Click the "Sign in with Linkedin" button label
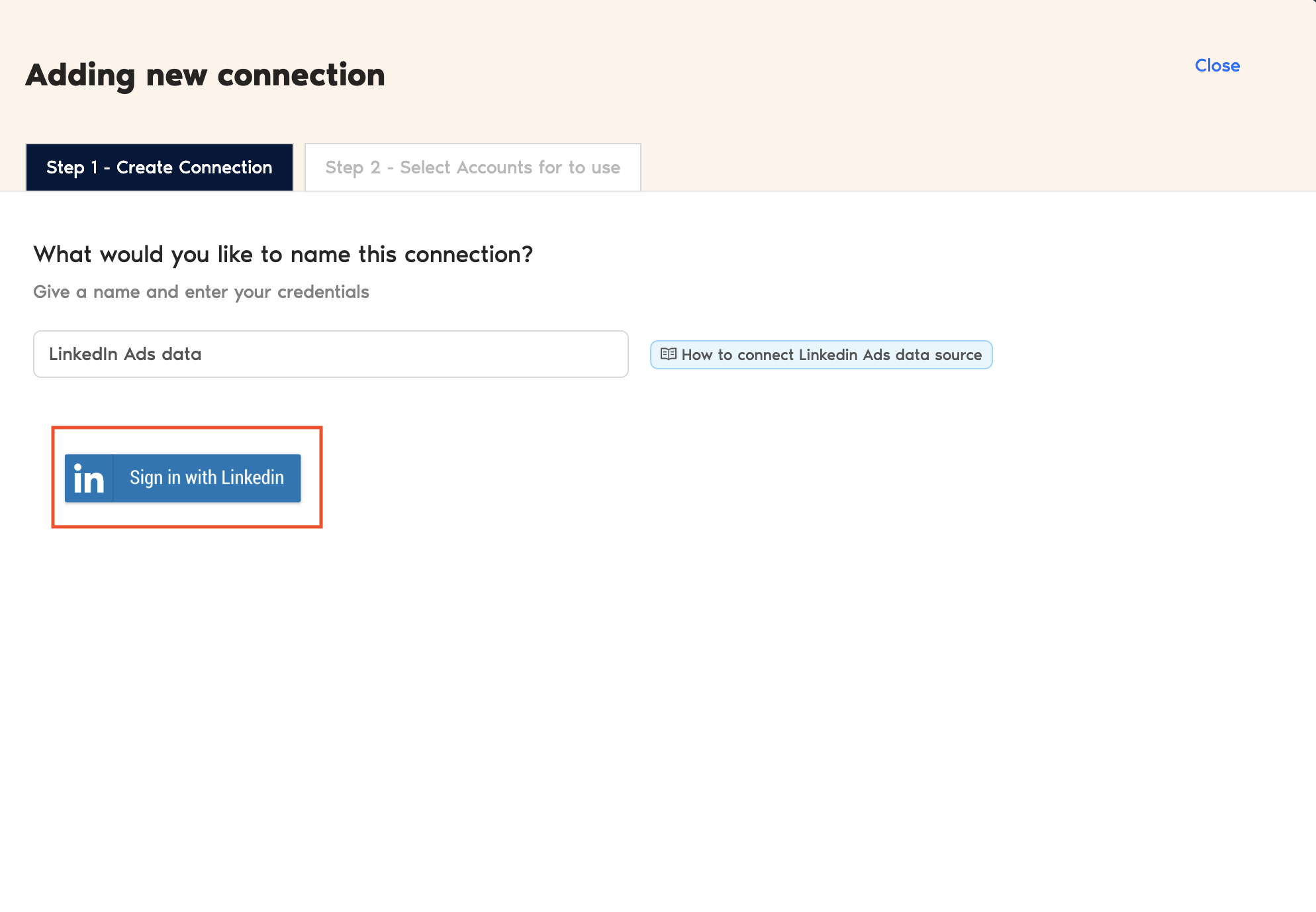1316x912 pixels. tap(207, 478)
